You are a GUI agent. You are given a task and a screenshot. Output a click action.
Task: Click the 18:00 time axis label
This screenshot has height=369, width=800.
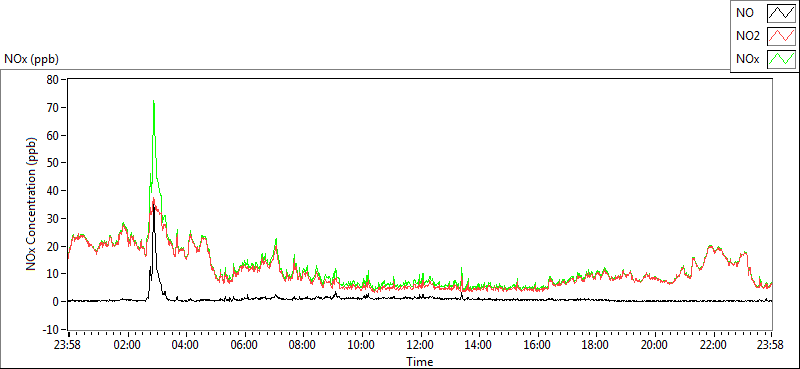[x=596, y=344]
